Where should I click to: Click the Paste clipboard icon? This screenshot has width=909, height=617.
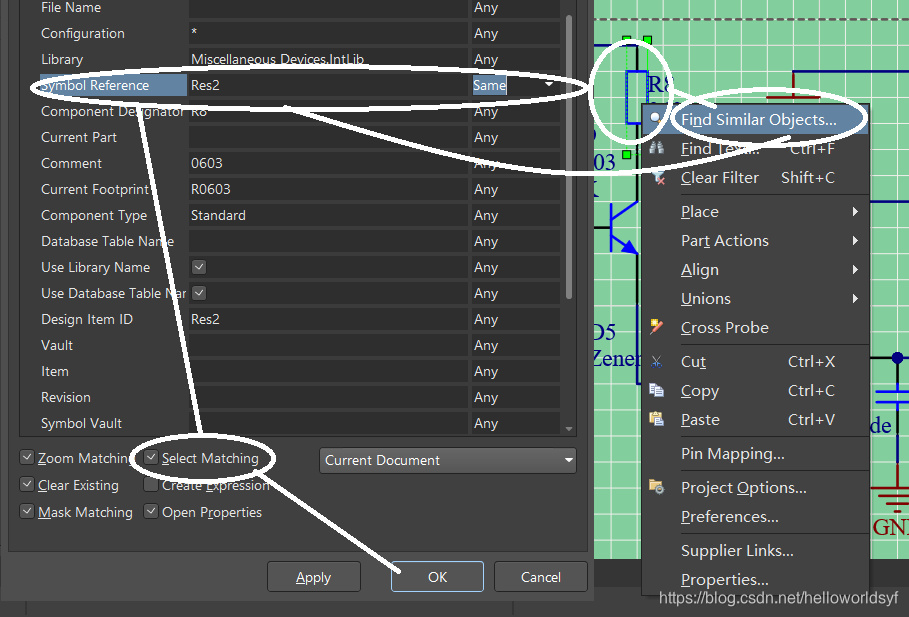[657, 420]
